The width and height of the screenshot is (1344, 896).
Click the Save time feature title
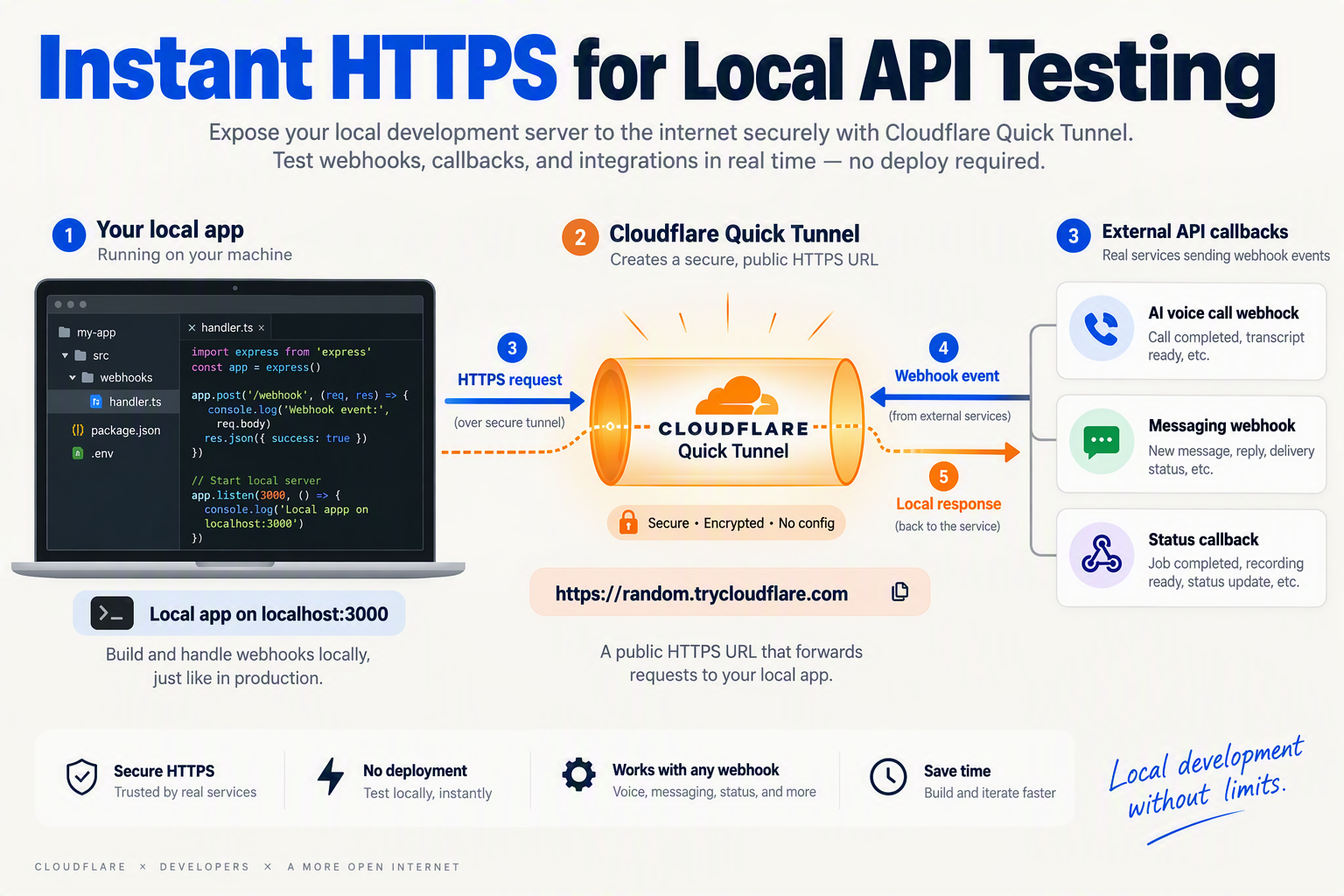(x=957, y=771)
